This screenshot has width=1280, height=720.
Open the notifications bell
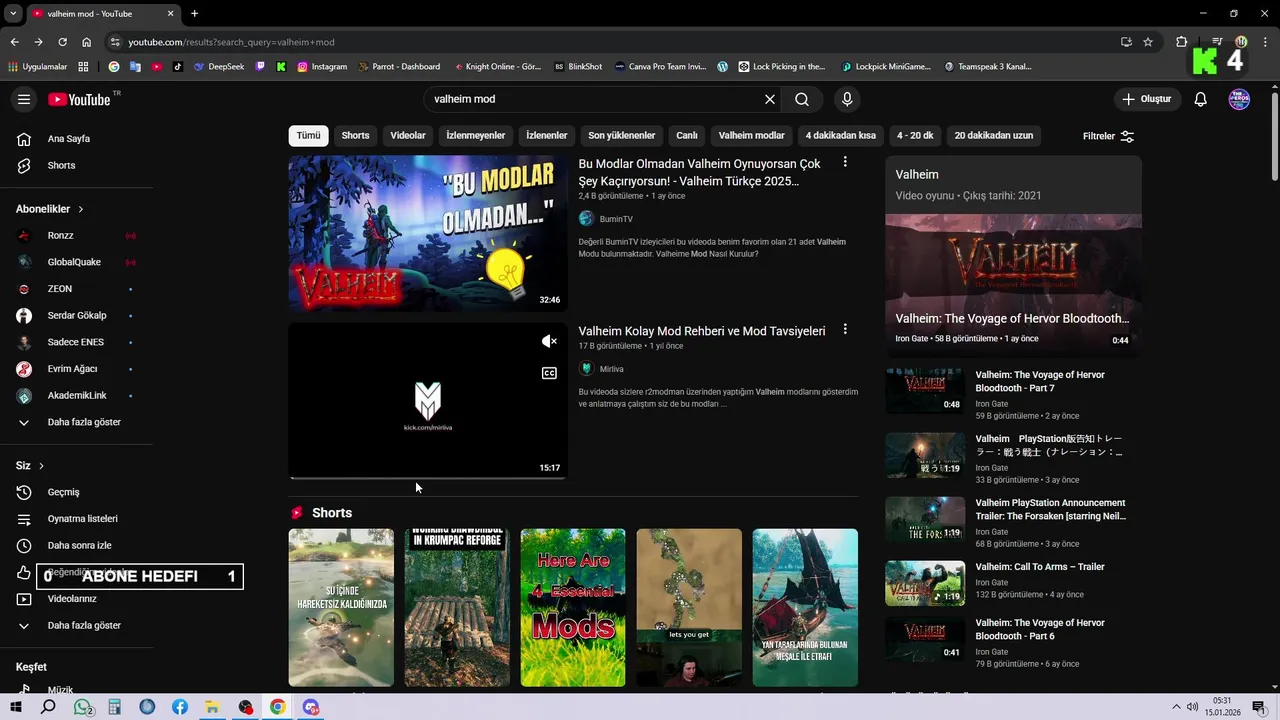(x=1201, y=99)
